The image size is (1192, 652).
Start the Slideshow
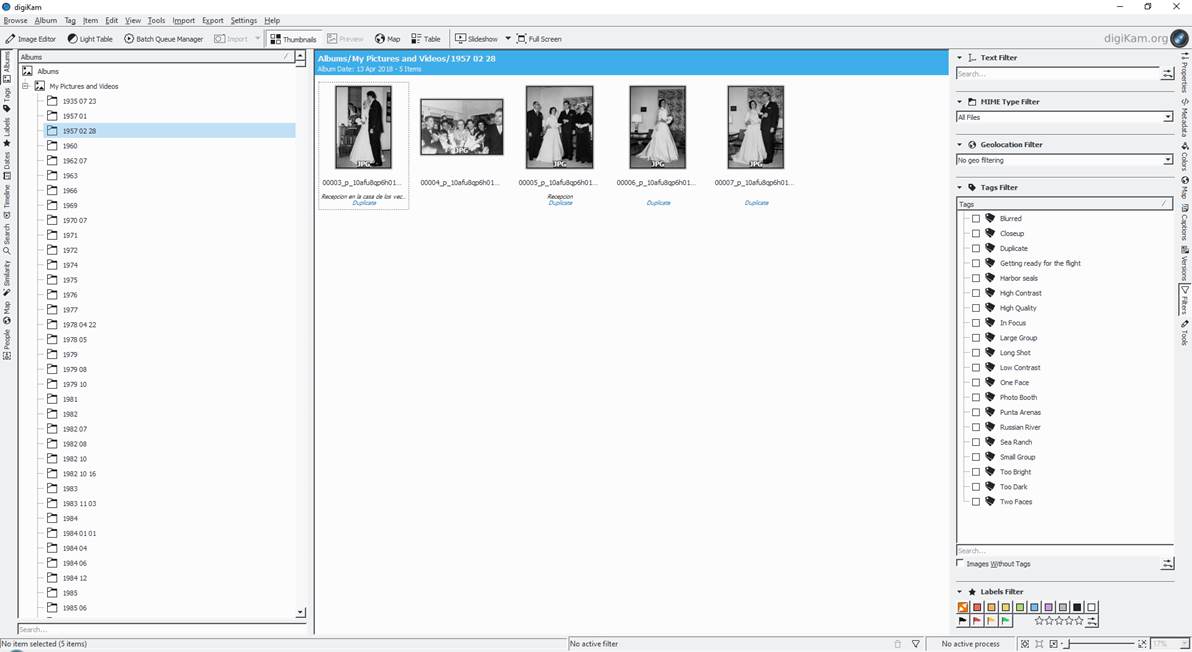[476, 39]
